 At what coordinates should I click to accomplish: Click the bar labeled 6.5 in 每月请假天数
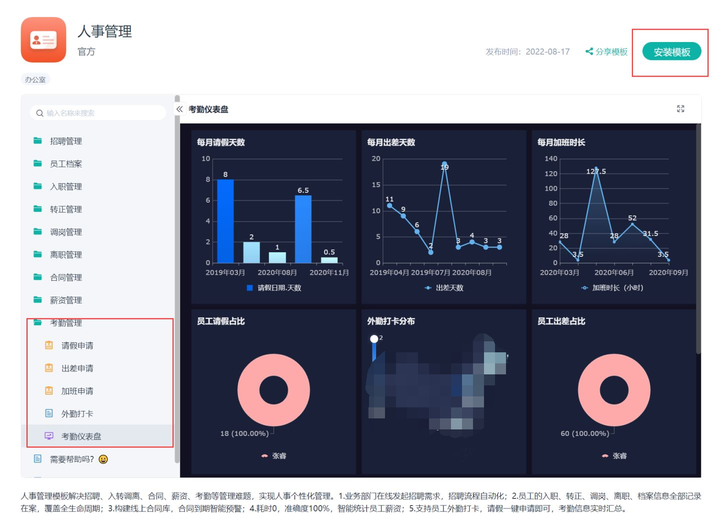pos(303,229)
